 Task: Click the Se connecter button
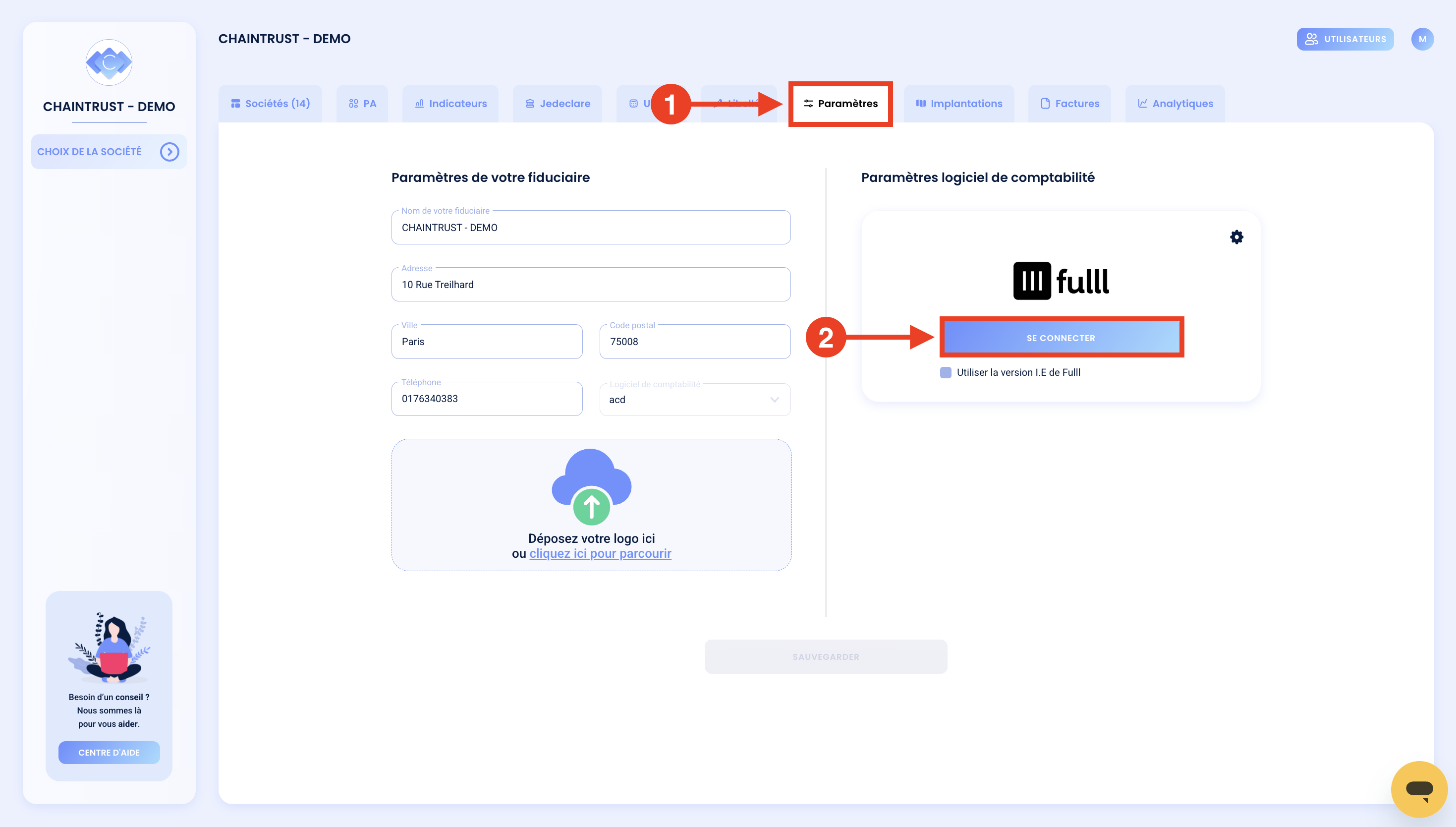pos(1061,337)
